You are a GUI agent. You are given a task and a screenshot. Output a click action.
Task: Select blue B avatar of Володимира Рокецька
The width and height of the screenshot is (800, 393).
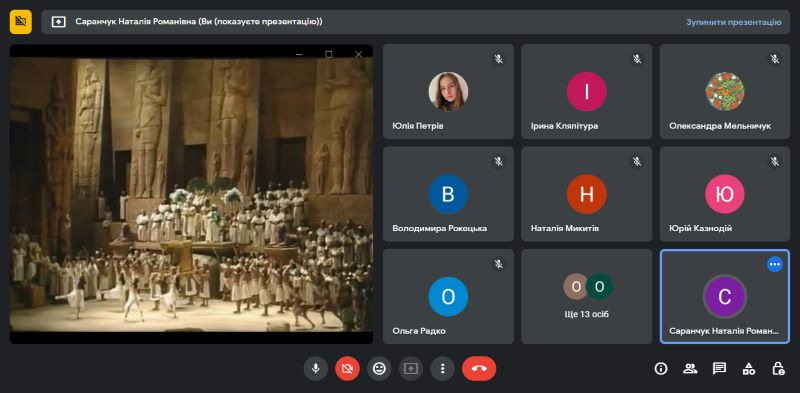pos(448,194)
